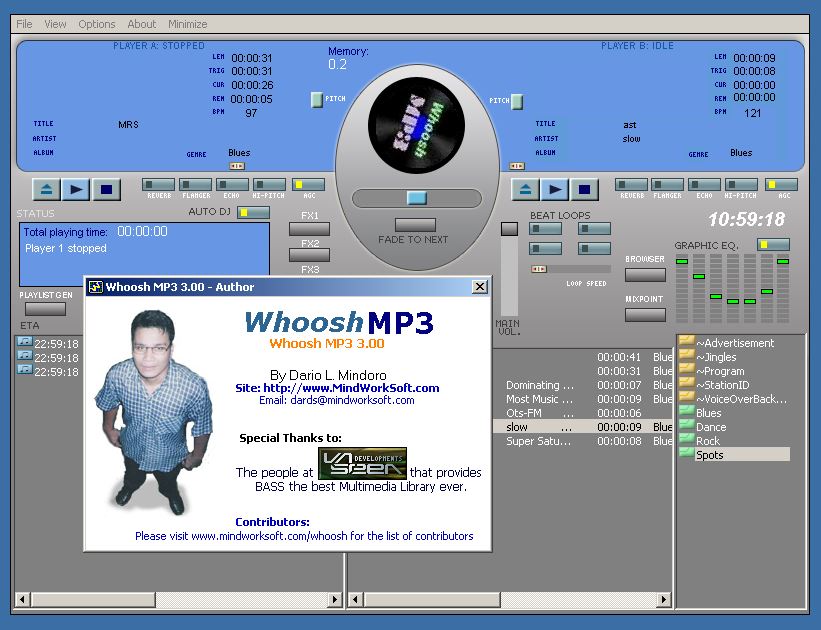Viewport: 821px width, 630px height.
Task: Click the ~Program folder icon
Action: coord(686,370)
